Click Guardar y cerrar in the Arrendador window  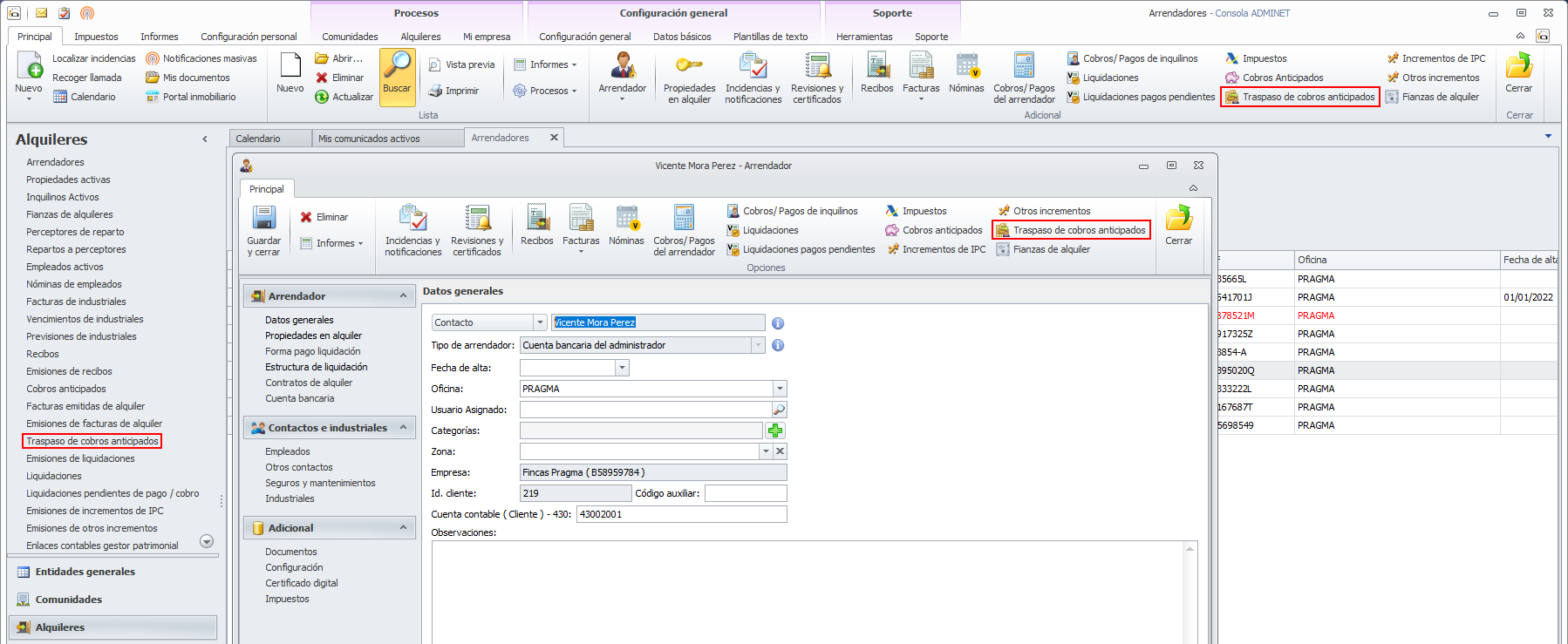pyautogui.click(x=263, y=231)
